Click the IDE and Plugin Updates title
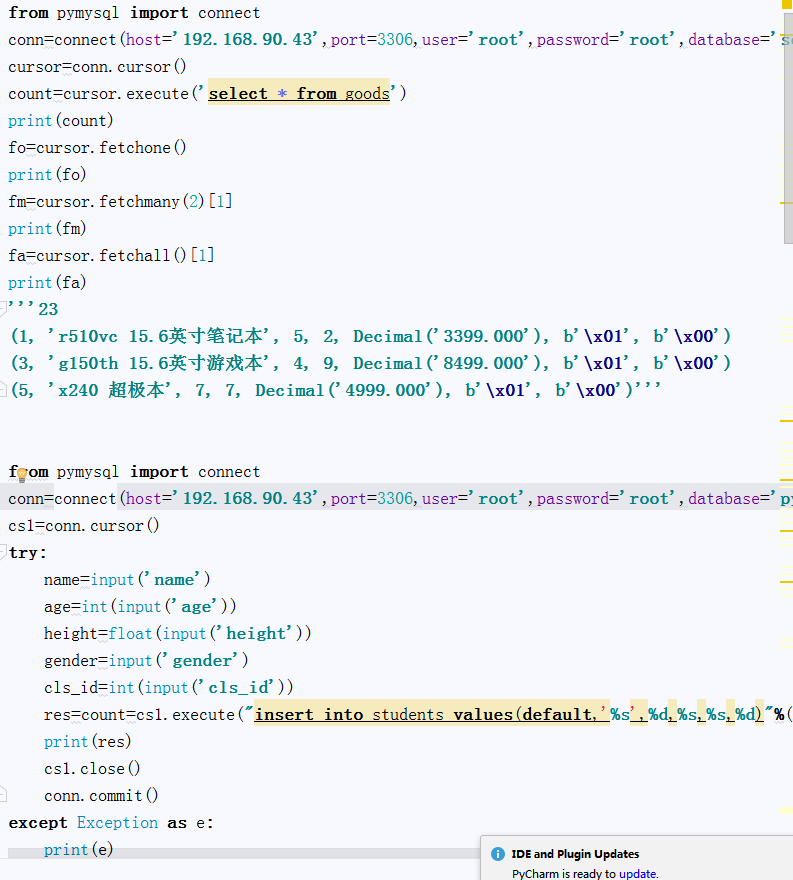Image resolution: width=793 pixels, height=880 pixels. (575, 854)
